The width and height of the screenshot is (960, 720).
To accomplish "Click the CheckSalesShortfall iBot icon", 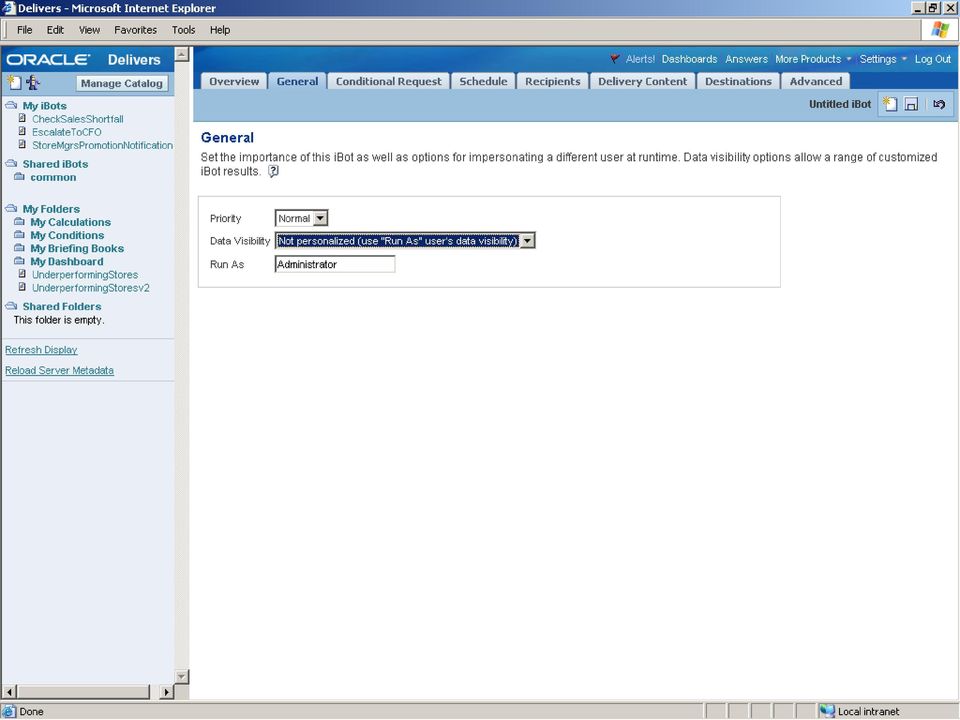I will click(23, 118).
